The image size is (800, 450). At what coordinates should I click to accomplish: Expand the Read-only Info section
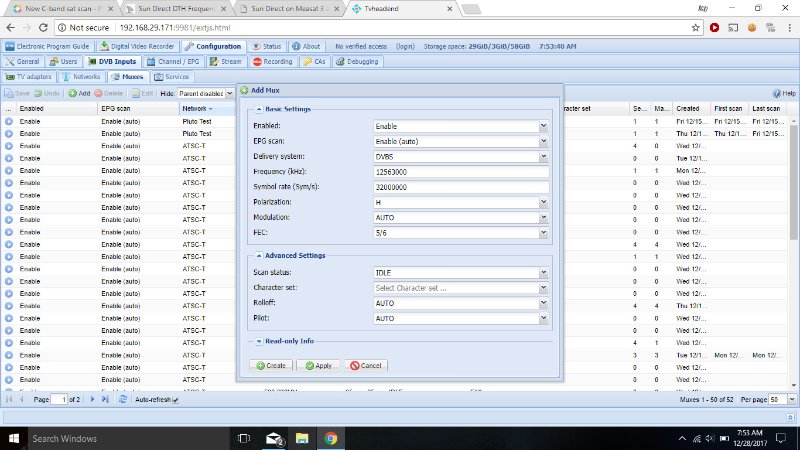[x=259, y=341]
